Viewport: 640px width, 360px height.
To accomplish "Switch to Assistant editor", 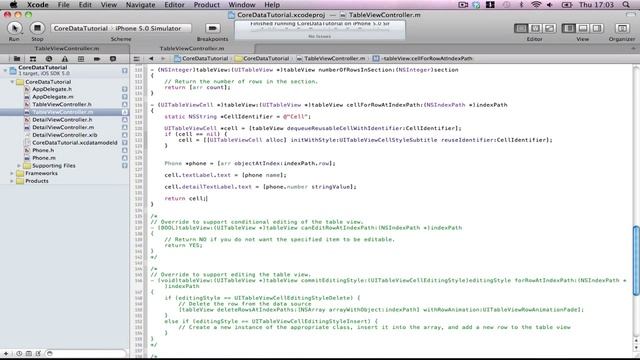I will [x=535, y=28].
